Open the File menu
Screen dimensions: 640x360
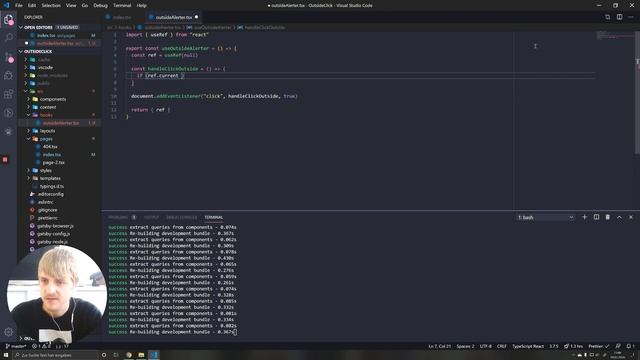19,5
